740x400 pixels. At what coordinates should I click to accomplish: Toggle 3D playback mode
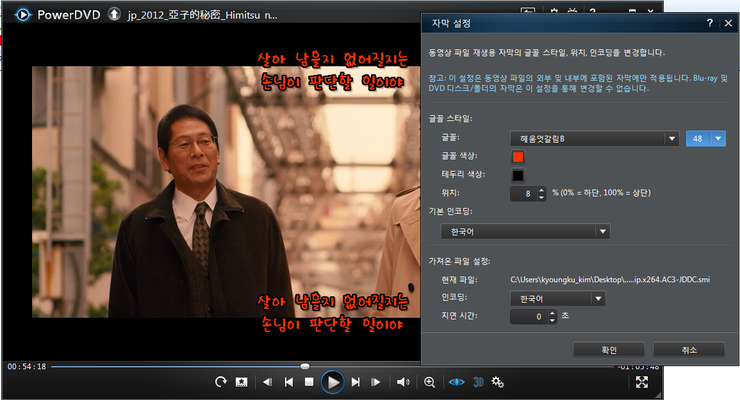point(478,382)
